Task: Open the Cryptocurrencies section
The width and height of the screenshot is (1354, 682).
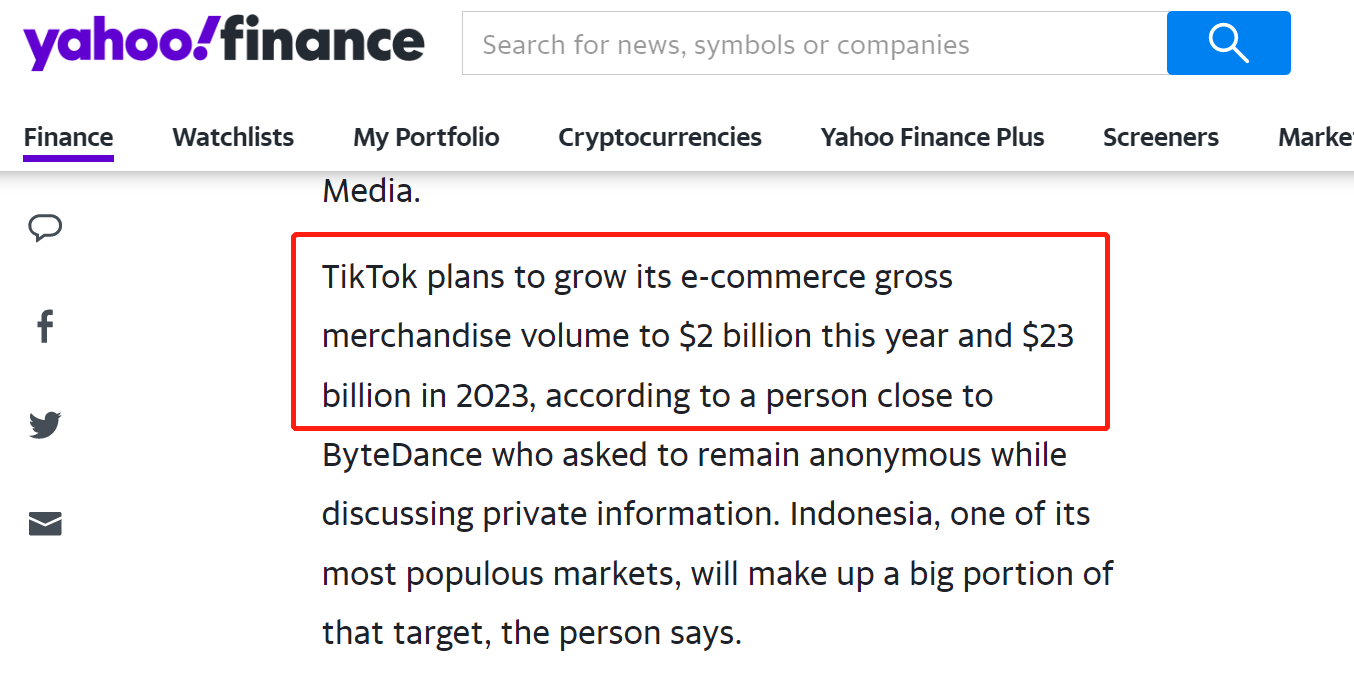Action: pos(660,137)
